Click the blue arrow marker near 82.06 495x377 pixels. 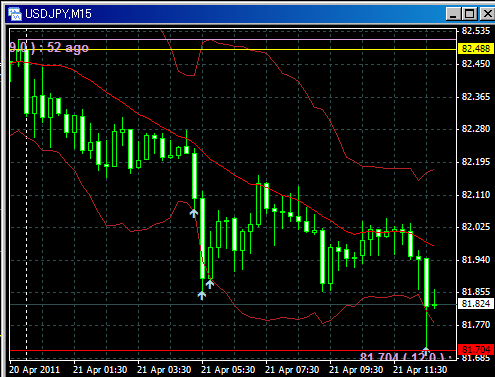coord(194,213)
